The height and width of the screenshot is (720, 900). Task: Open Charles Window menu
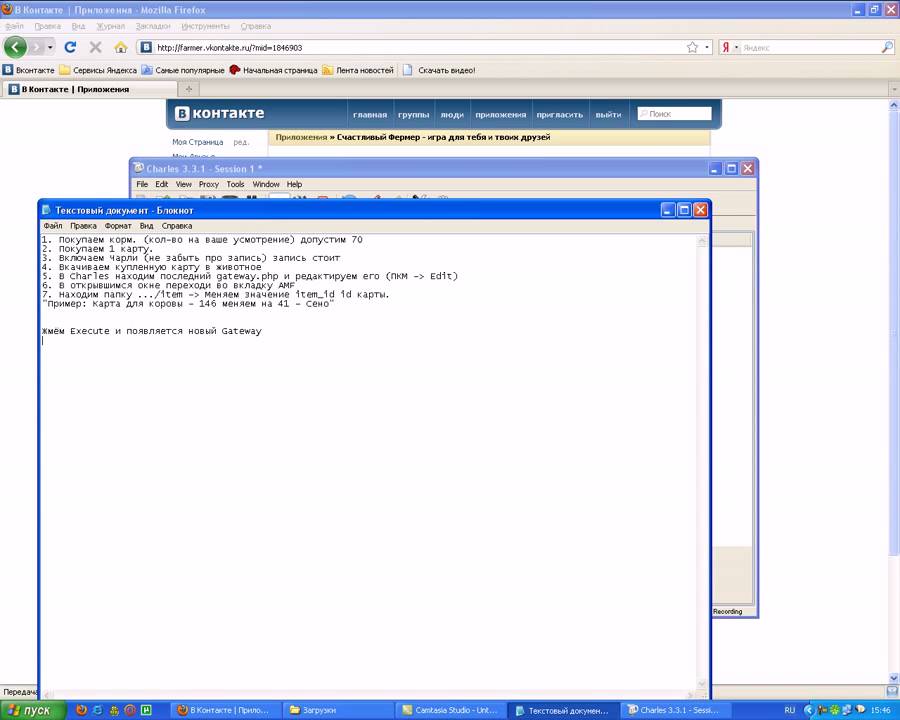click(266, 184)
